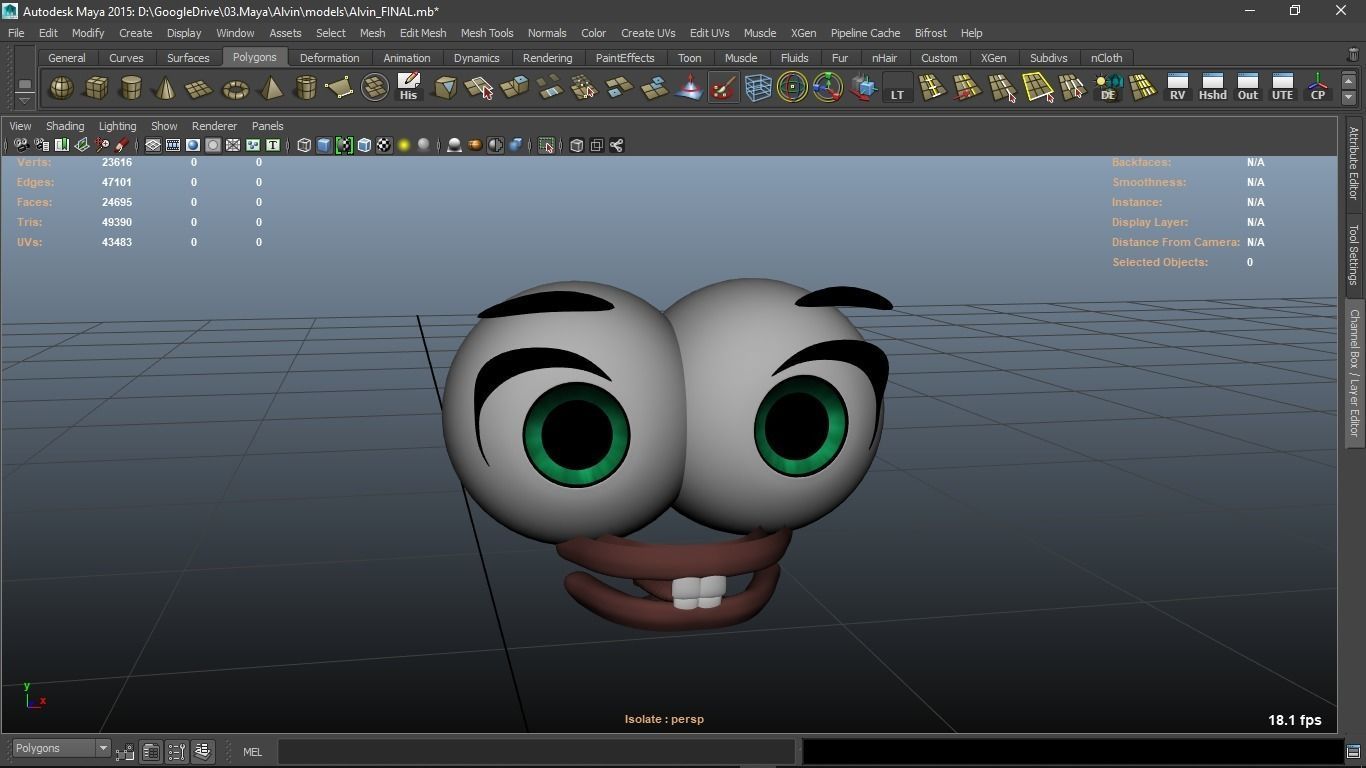Open the Channel Box / Layer Editor tab
Screen dimensions: 1366x768
tap(1354, 372)
